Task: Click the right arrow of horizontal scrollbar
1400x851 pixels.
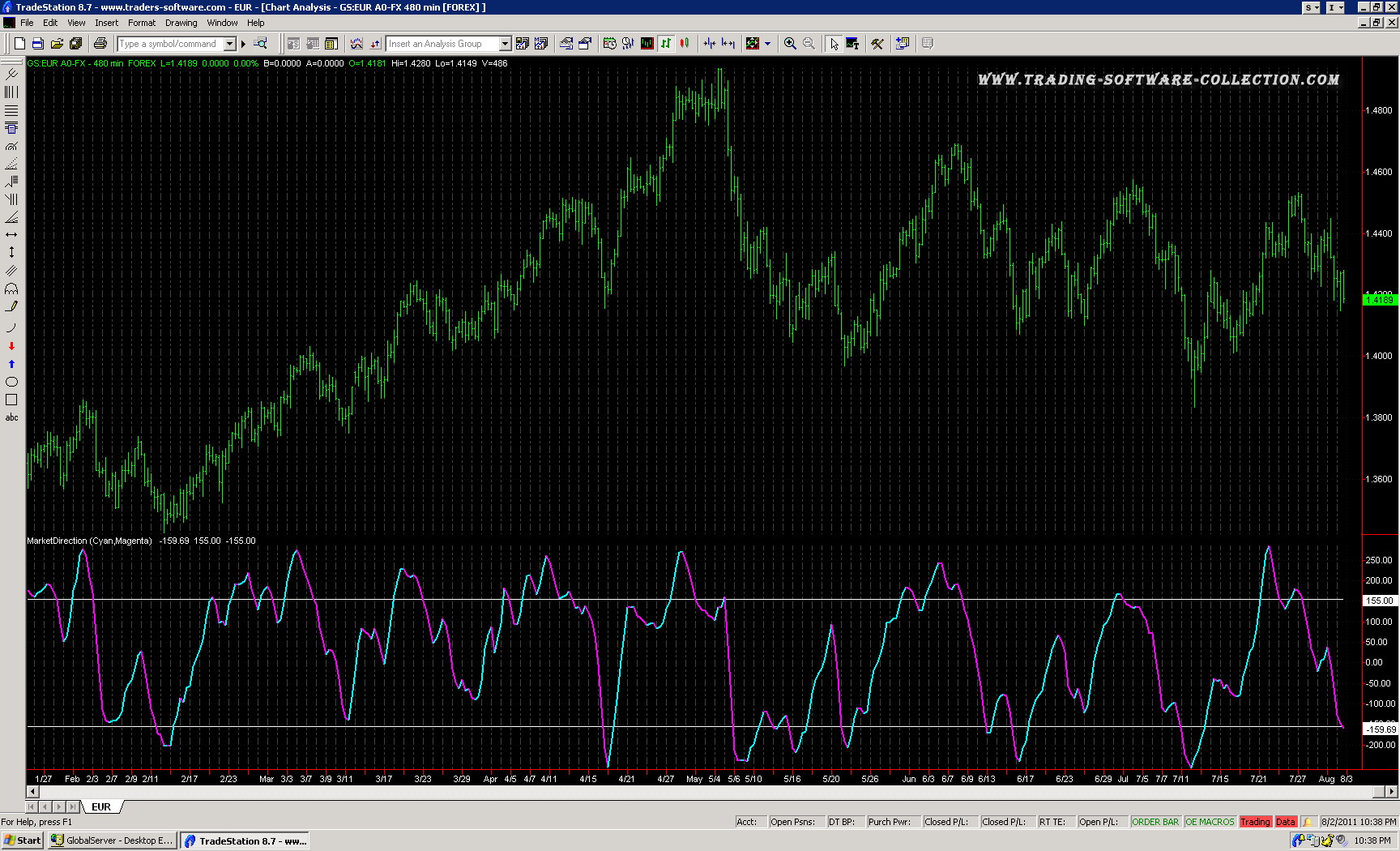Action: (x=1391, y=791)
